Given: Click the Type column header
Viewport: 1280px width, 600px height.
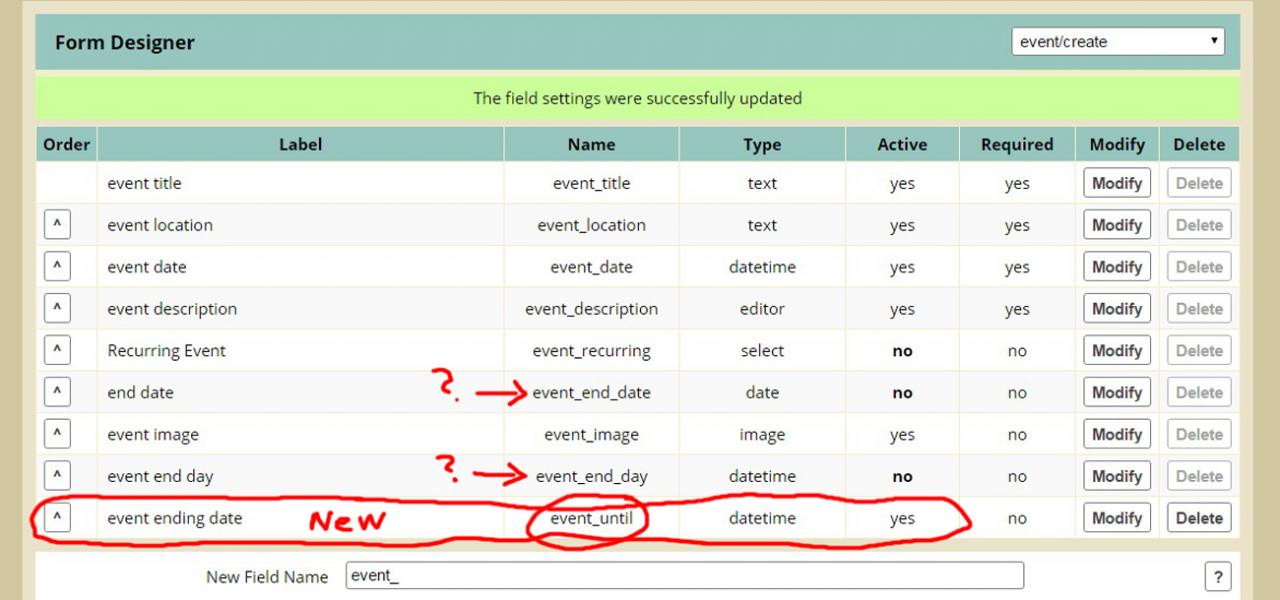Looking at the screenshot, I should point(762,144).
